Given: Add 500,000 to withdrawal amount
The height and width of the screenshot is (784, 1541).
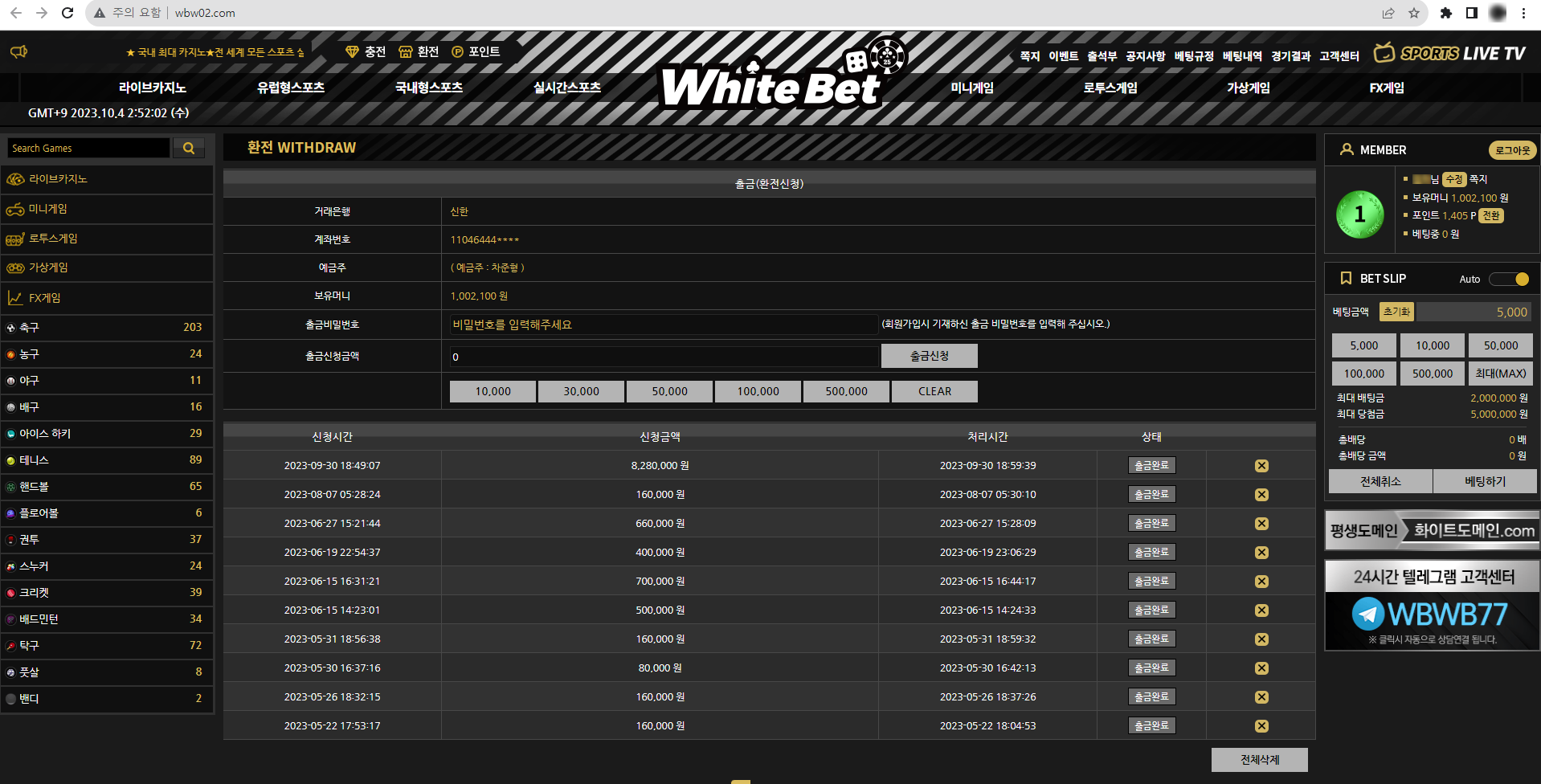Looking at the screenshot, I should [x=846, y=391].
